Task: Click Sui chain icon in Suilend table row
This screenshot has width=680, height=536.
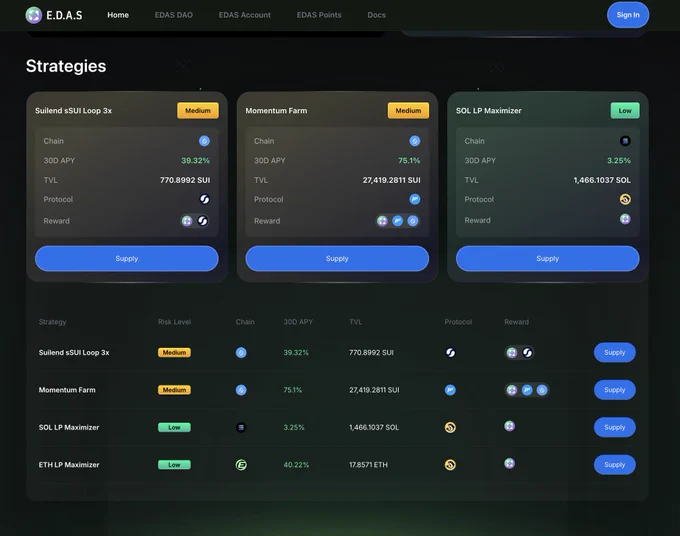Action: click(x=241, y=353)
